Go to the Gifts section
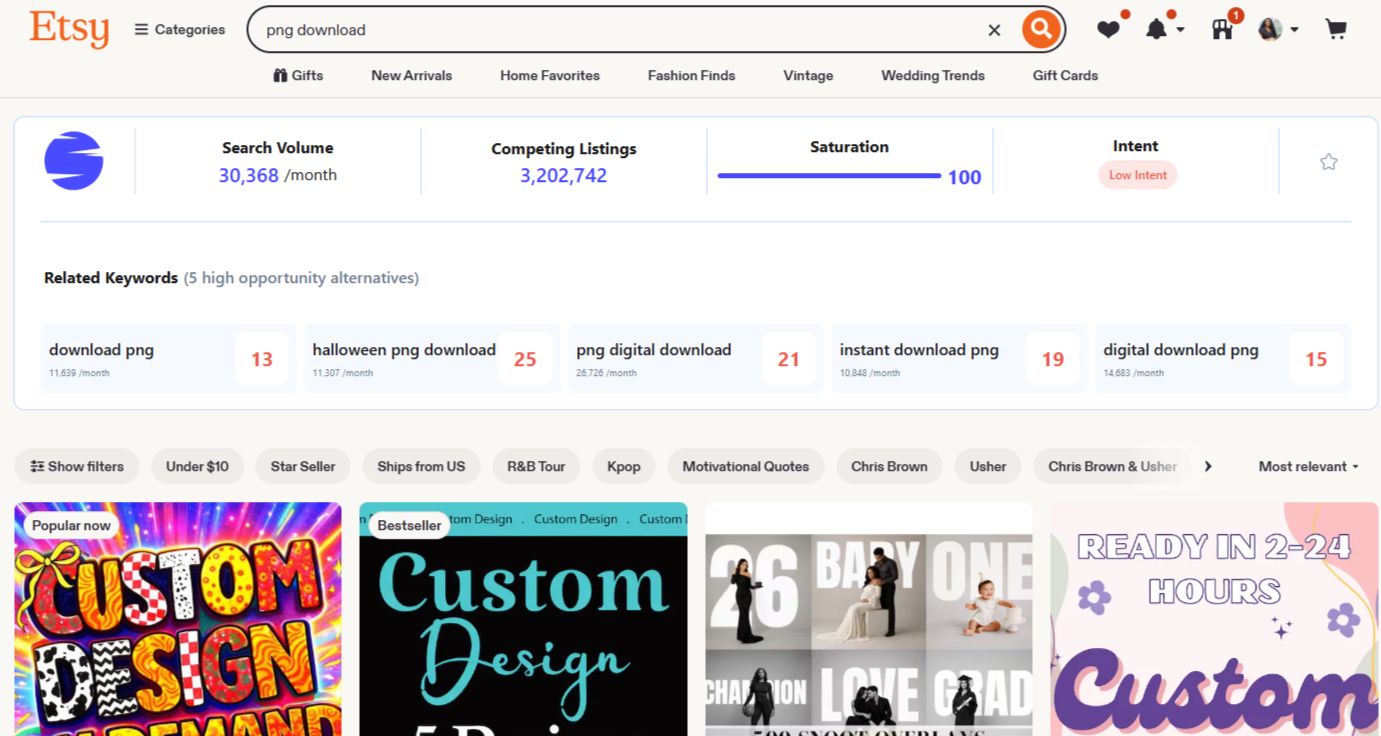 (298, 75)
